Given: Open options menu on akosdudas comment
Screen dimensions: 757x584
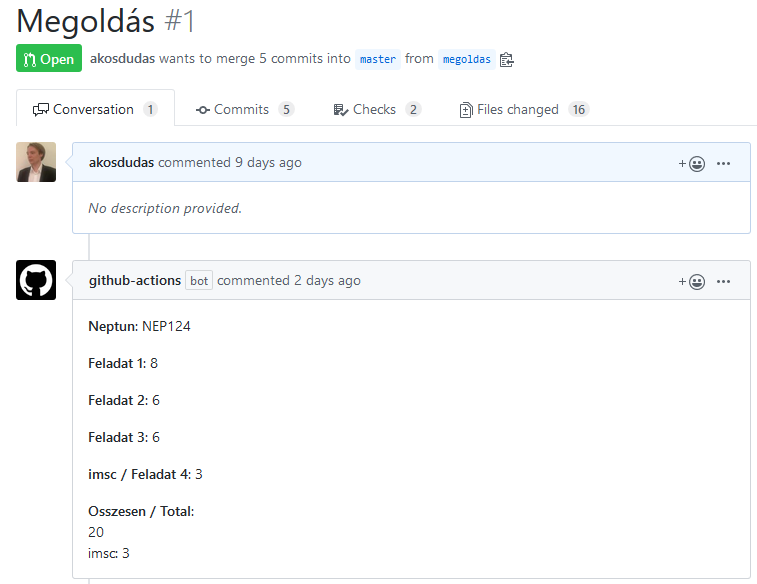Looking at the screenshot, I should point(724,163).
